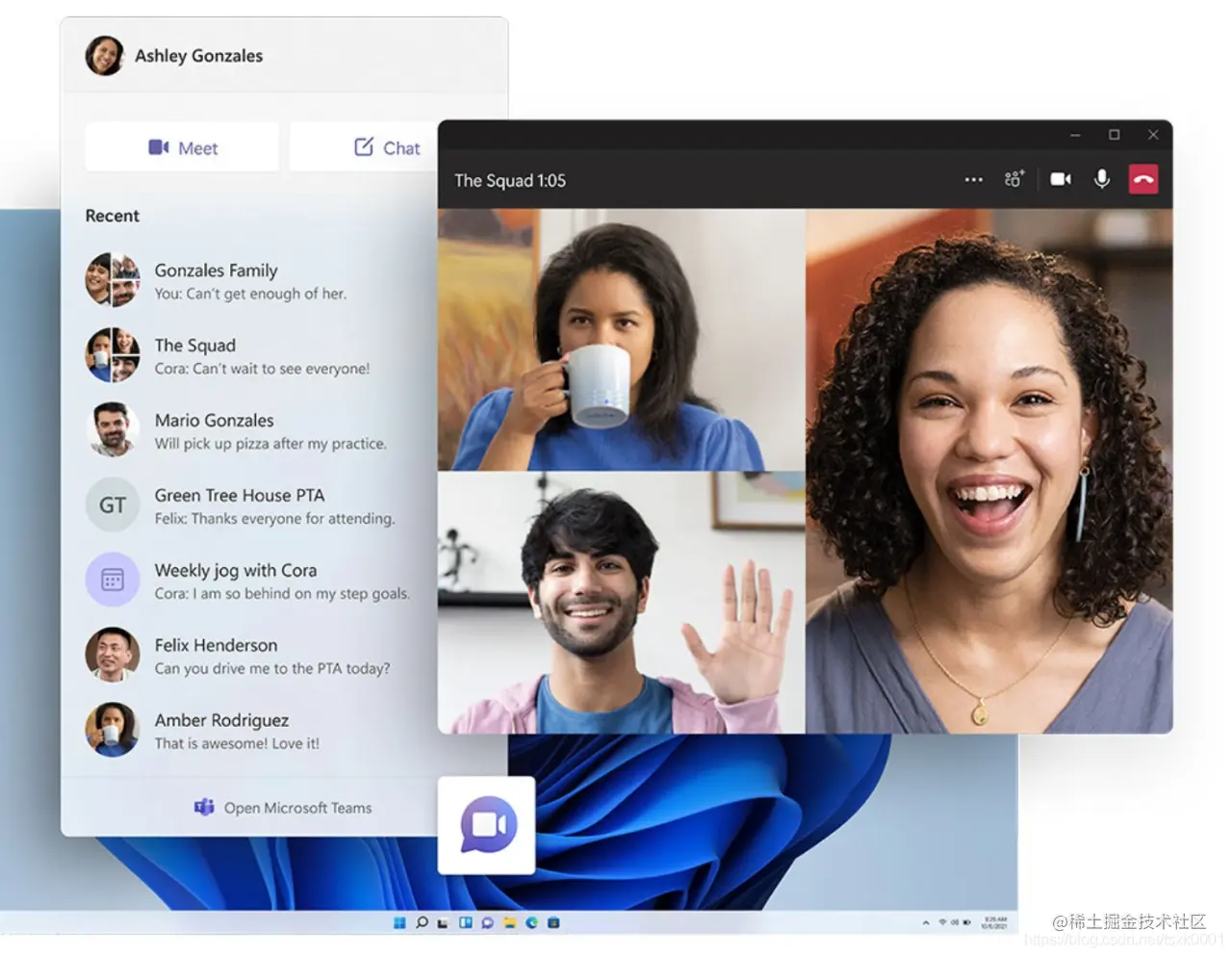Screen dimensions: 1232x957
Task: Click the battery icon in system tray
Action: (966, 922)
